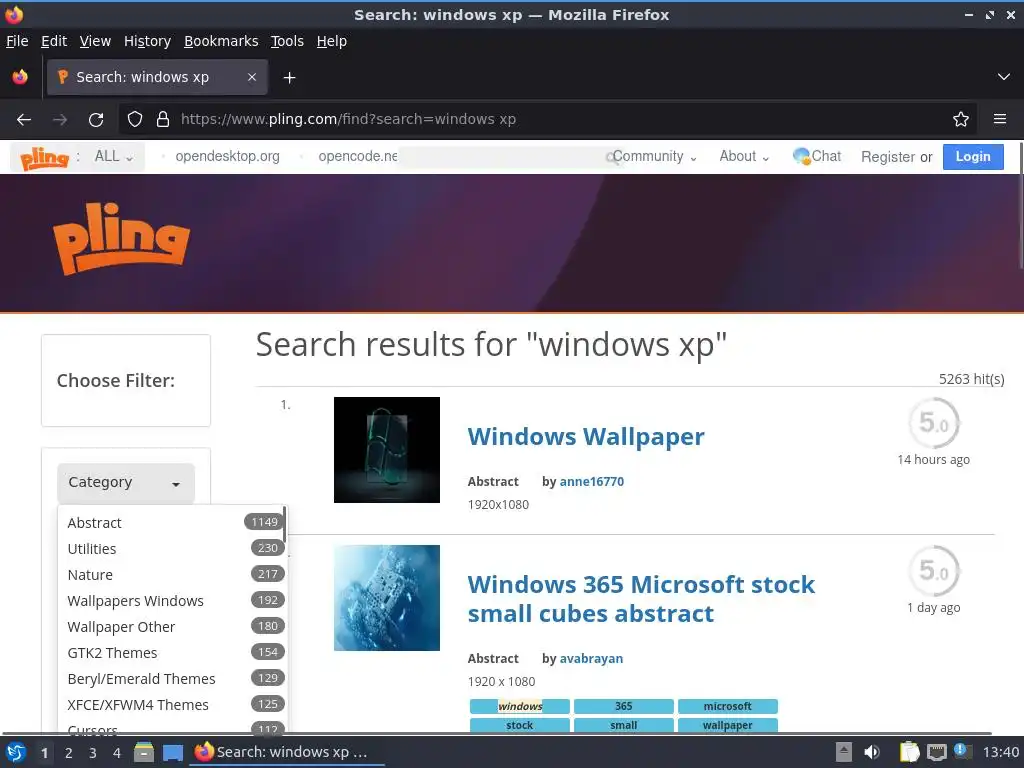Filter by XFCE/XFWM4 Themes category
Viewport: 1024px width, 768px height.
pyautogui.click(x=172, y=705)
